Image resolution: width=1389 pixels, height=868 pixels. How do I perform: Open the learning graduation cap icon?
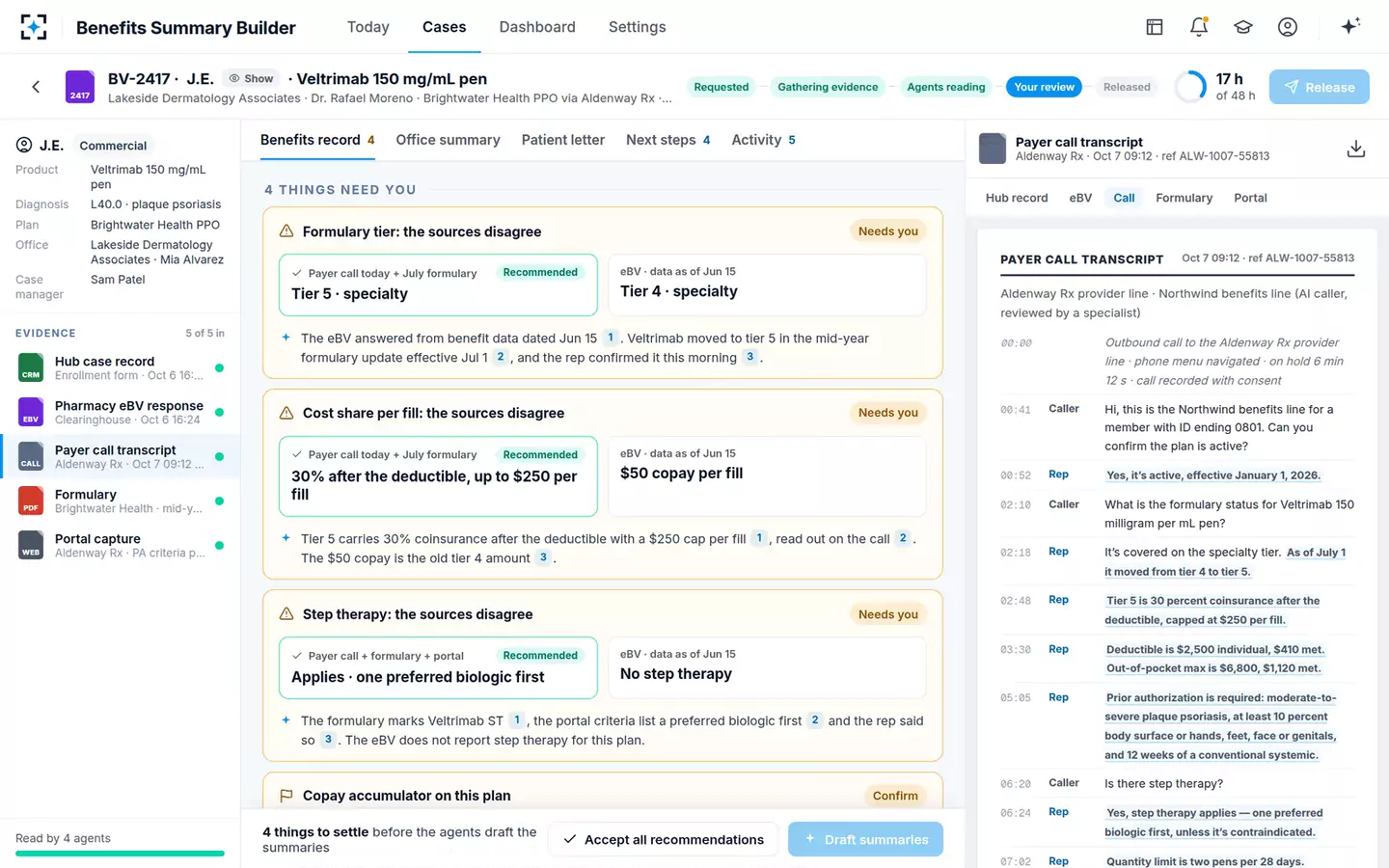(1243, 27)
